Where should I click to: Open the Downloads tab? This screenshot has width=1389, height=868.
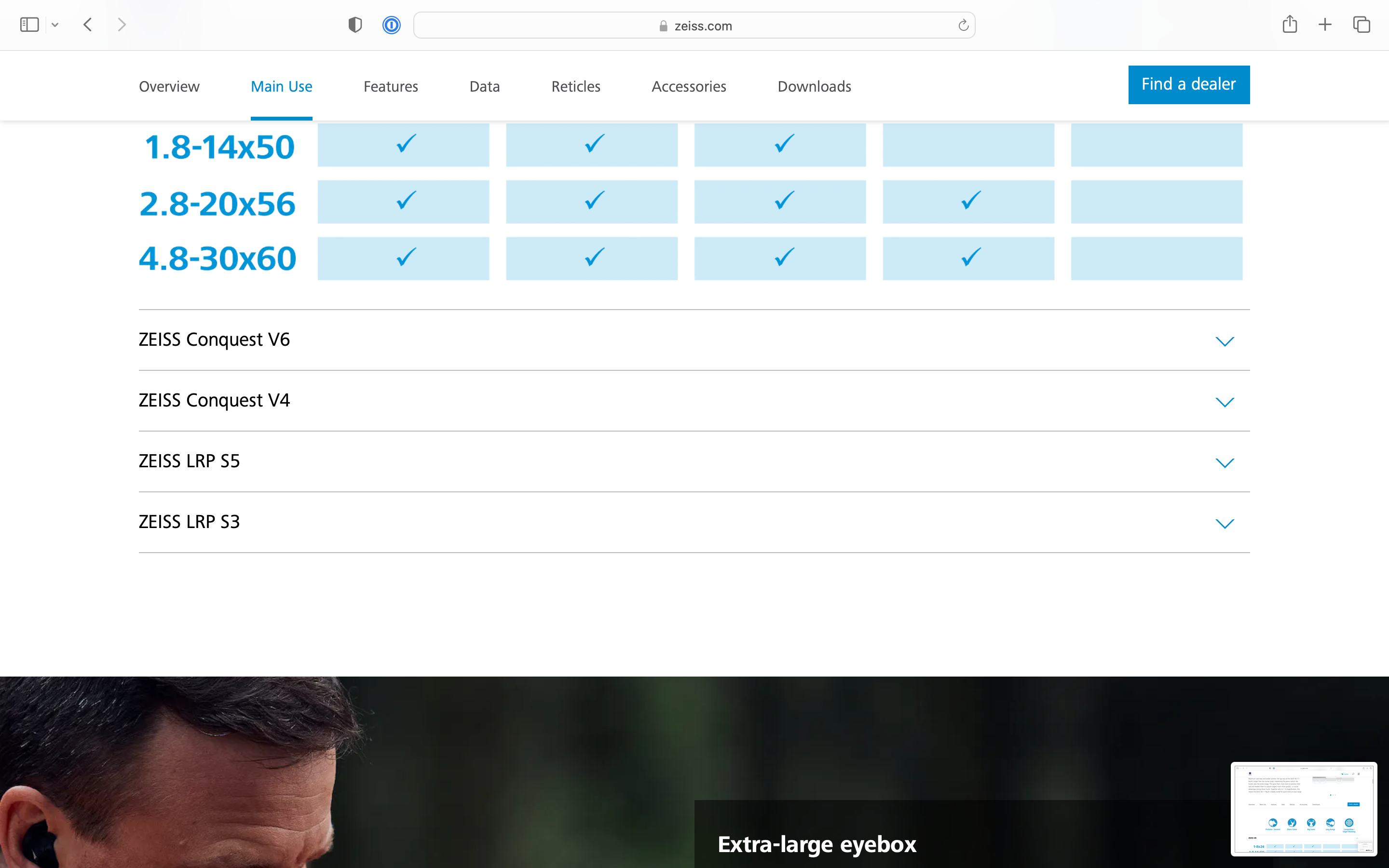click(814, 86)
